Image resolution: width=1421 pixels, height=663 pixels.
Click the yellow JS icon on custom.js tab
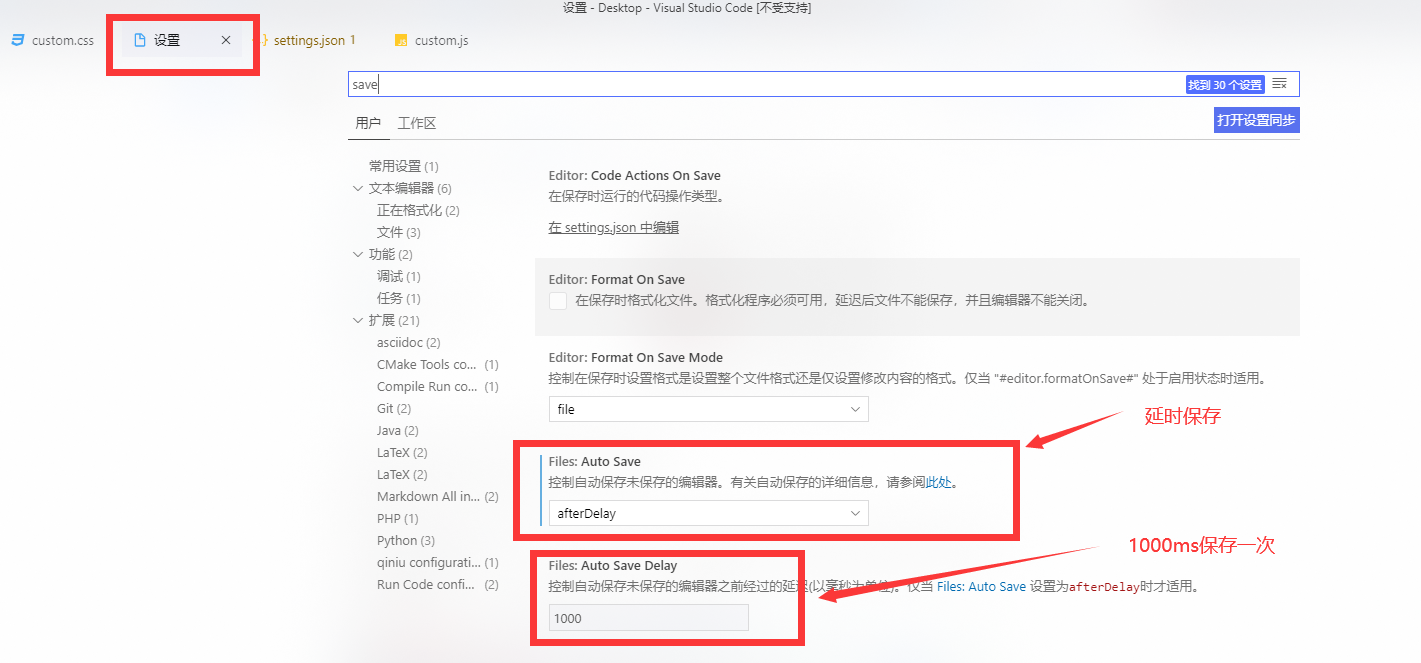401,40
